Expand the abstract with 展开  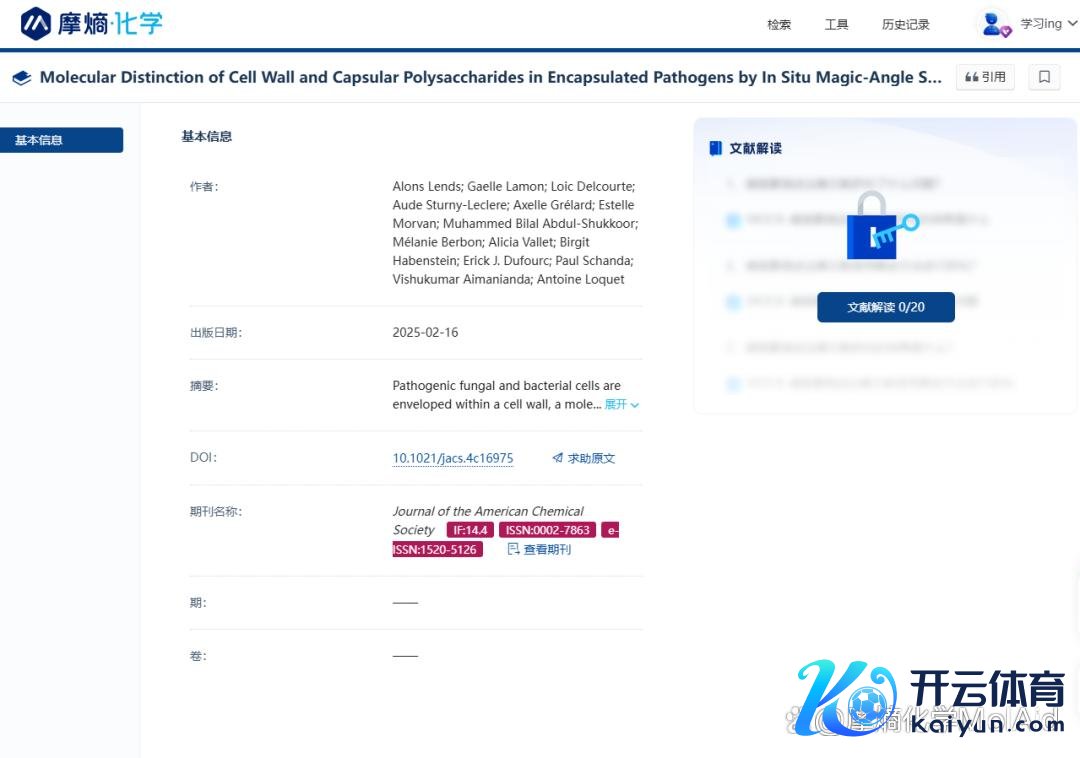click(x=621, y=404)
